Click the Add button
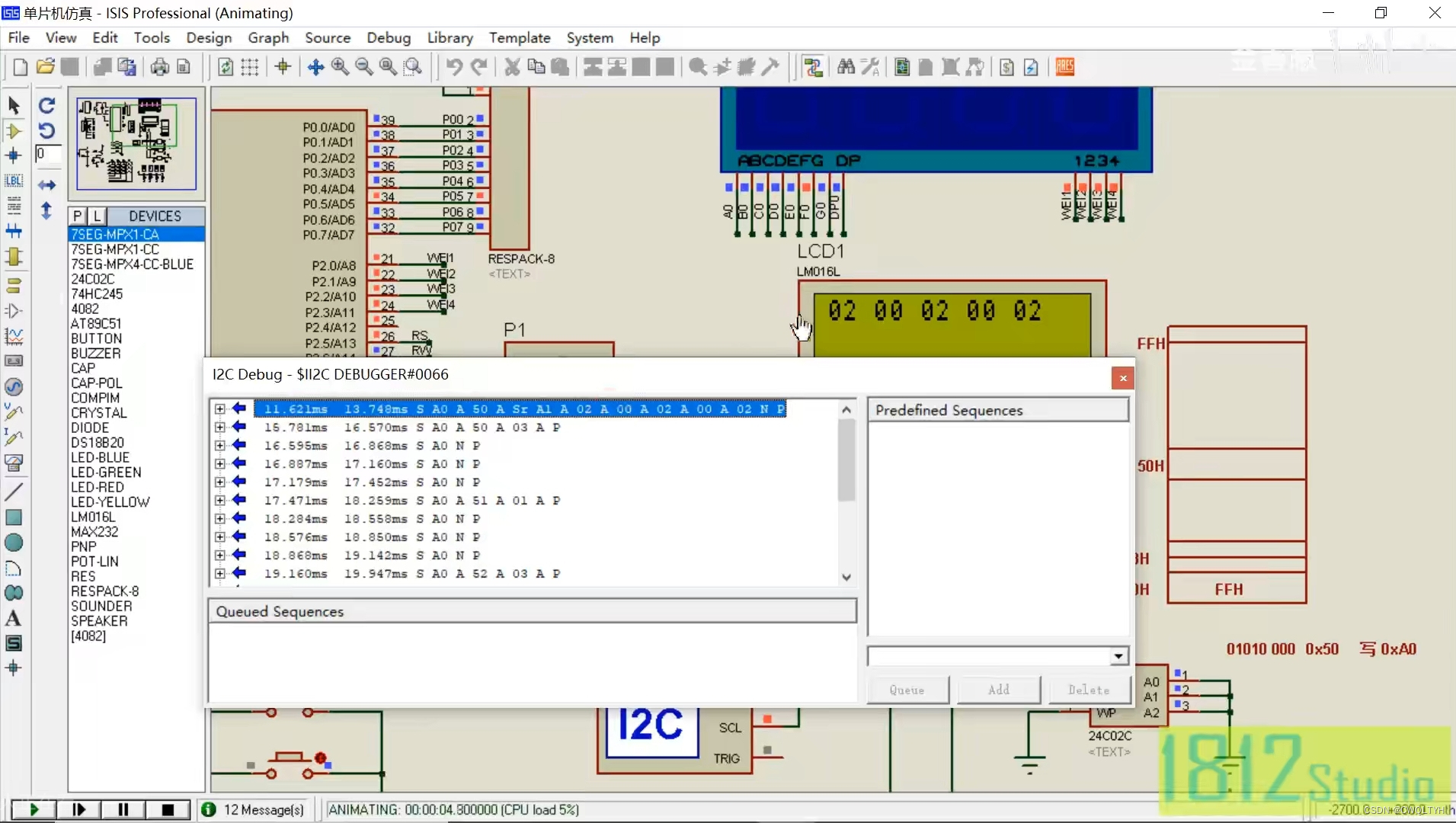The width and height of the screenshot is (1456, 823). (999, 690)
